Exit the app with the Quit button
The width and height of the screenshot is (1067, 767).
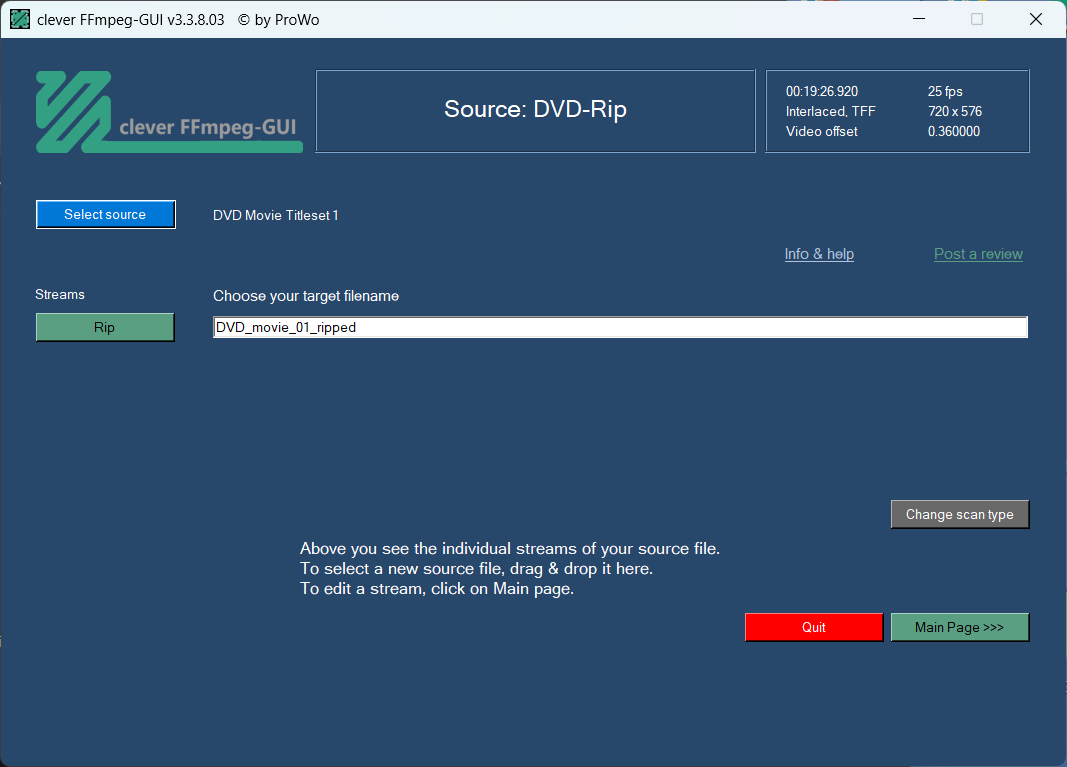814,627
